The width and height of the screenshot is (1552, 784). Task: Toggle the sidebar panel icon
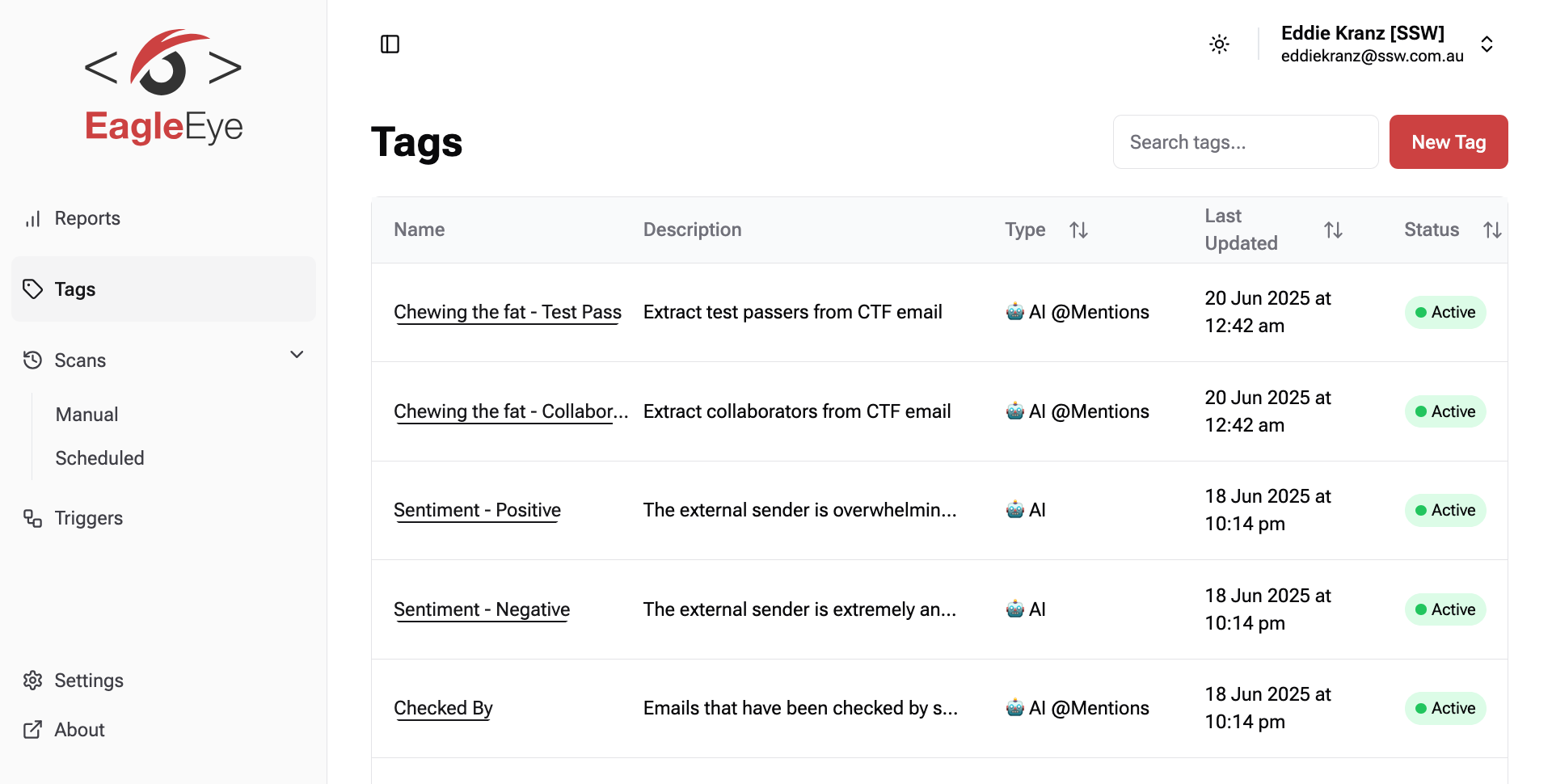click(x=390, y=44)
